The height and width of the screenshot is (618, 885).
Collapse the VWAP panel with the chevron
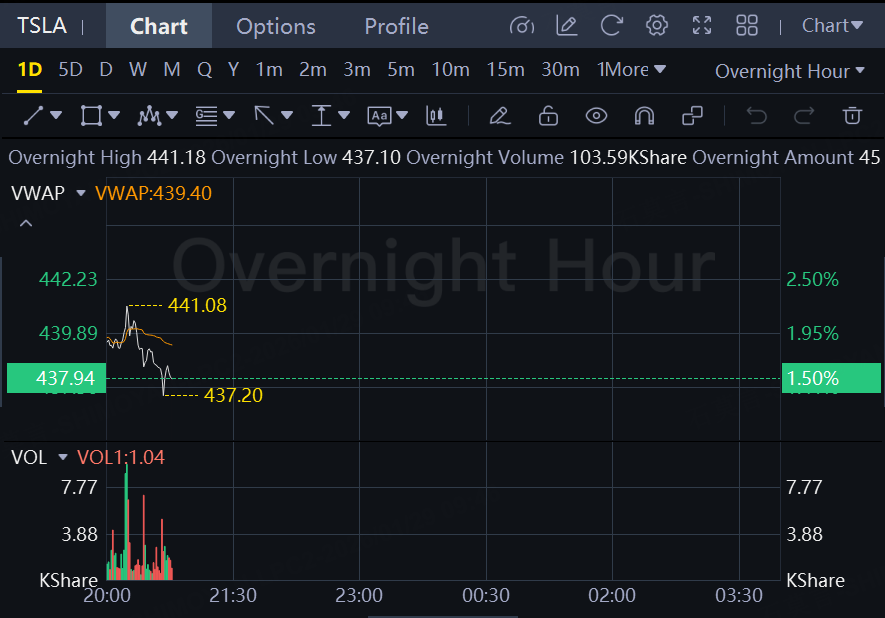click(x=26, y=223)
